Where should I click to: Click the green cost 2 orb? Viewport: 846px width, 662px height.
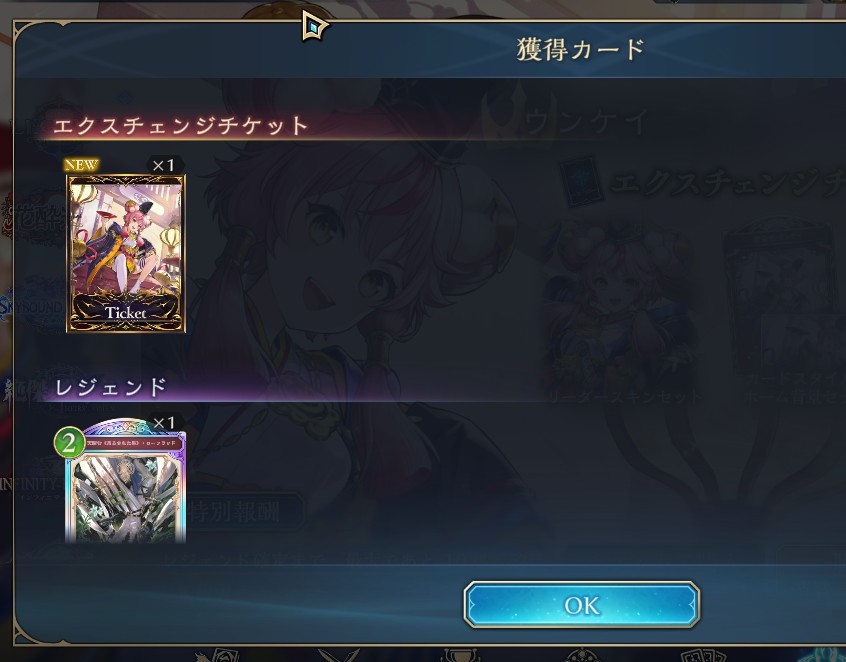tap(69, 443)
